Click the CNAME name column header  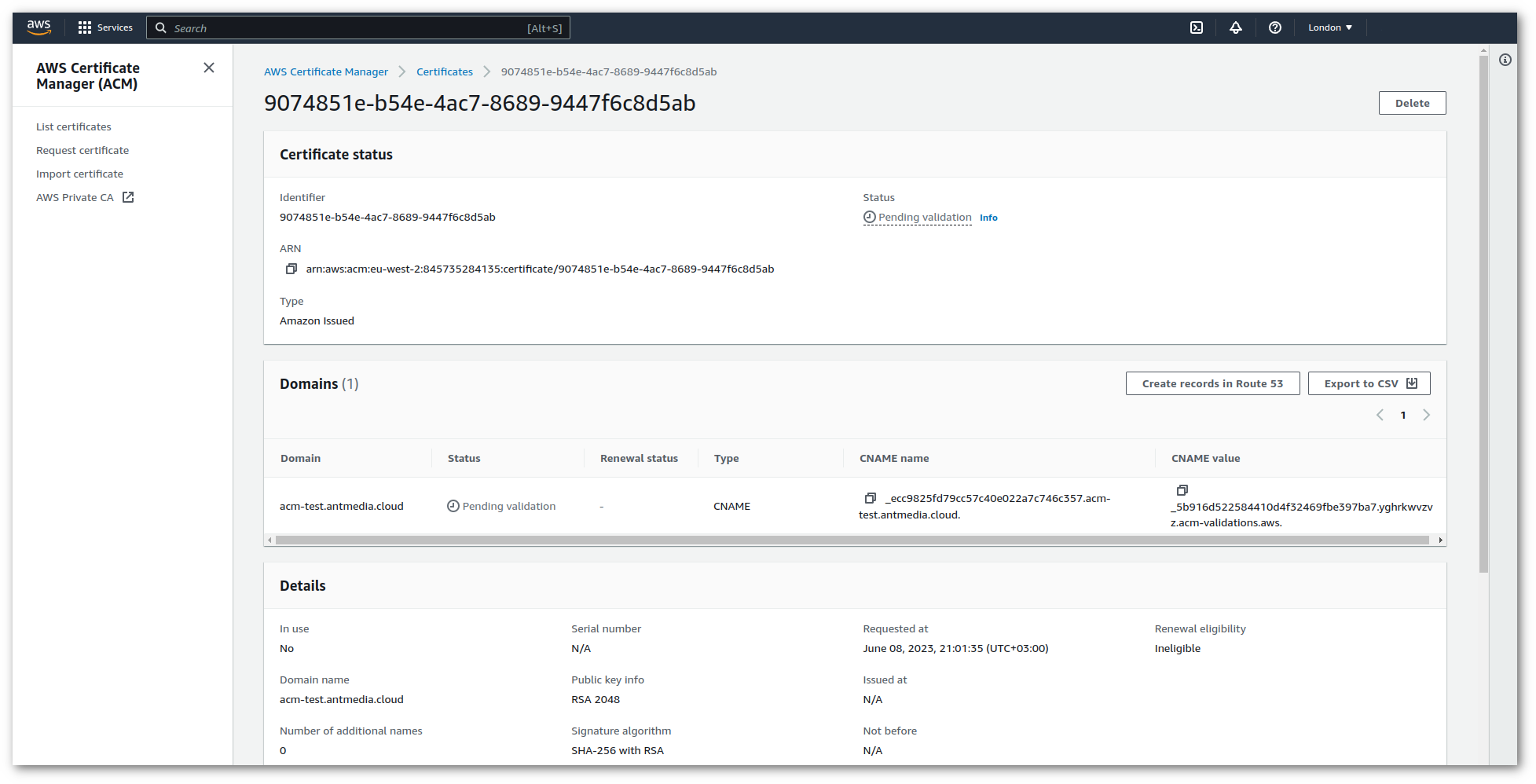pos(894,458)
